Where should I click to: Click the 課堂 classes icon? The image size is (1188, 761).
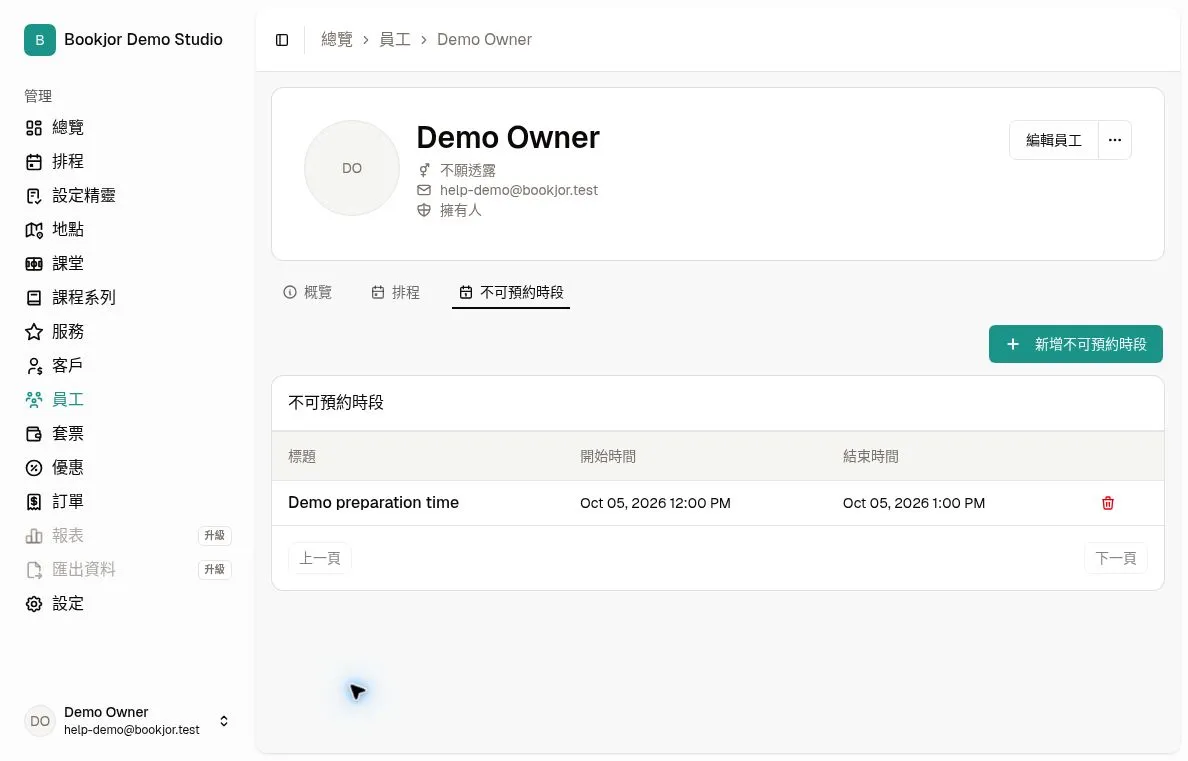pyautogui.click(x=34, y=264)
